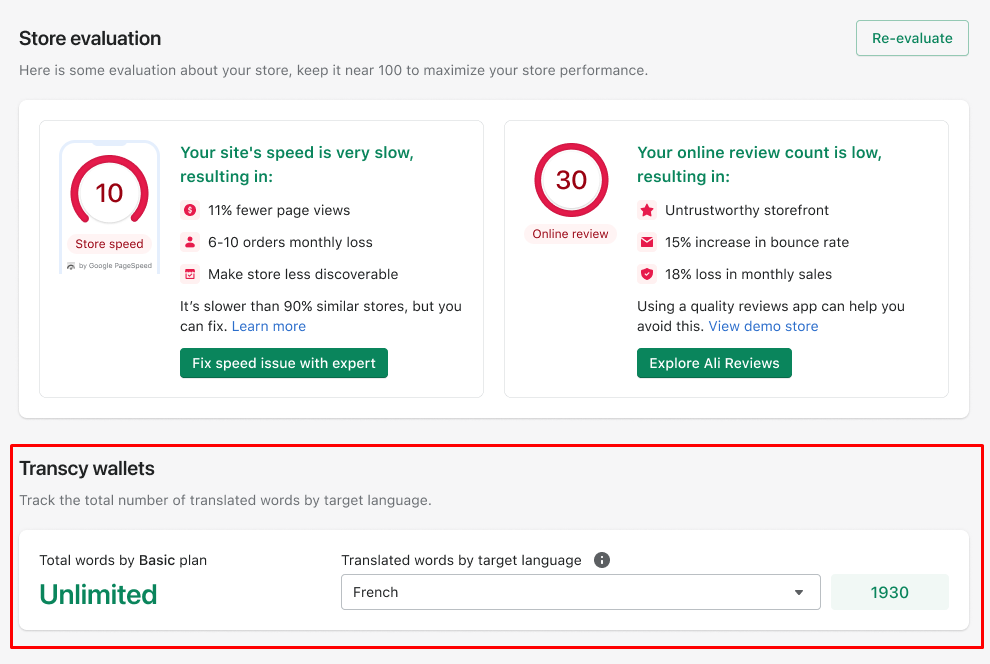Click 'Your online review count is low' heading
The width and height of the screenshot is (990, 664).
[x=760, y=164]
